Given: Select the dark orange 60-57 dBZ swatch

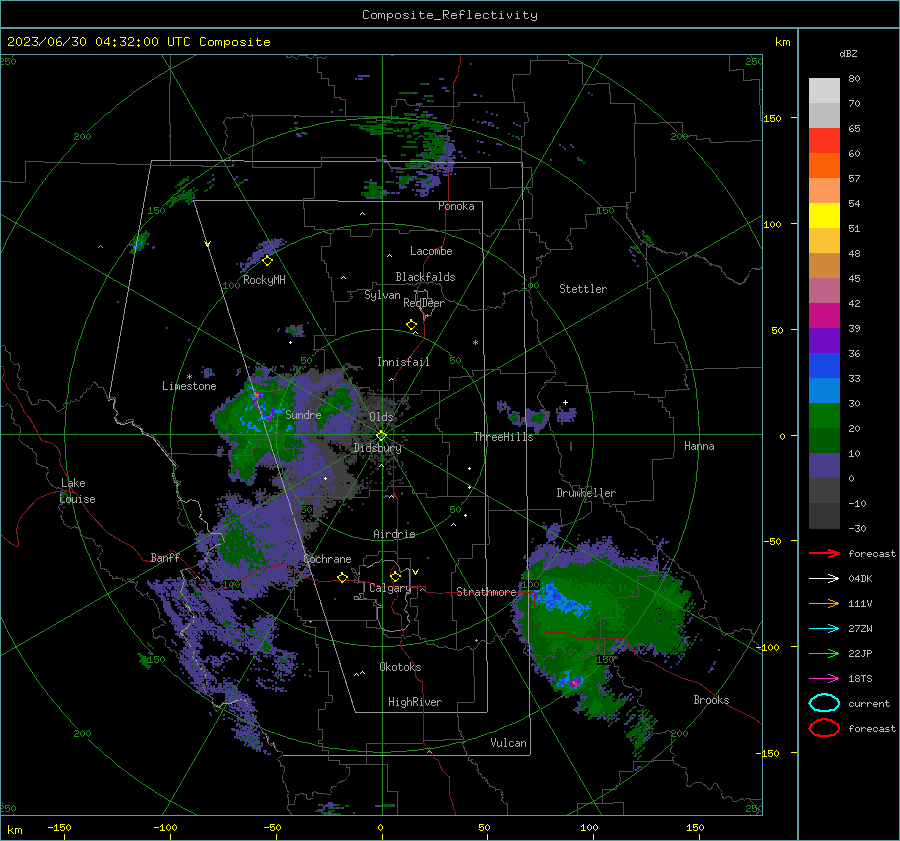Looking at the screenshot, I should [x=824, y=165].
